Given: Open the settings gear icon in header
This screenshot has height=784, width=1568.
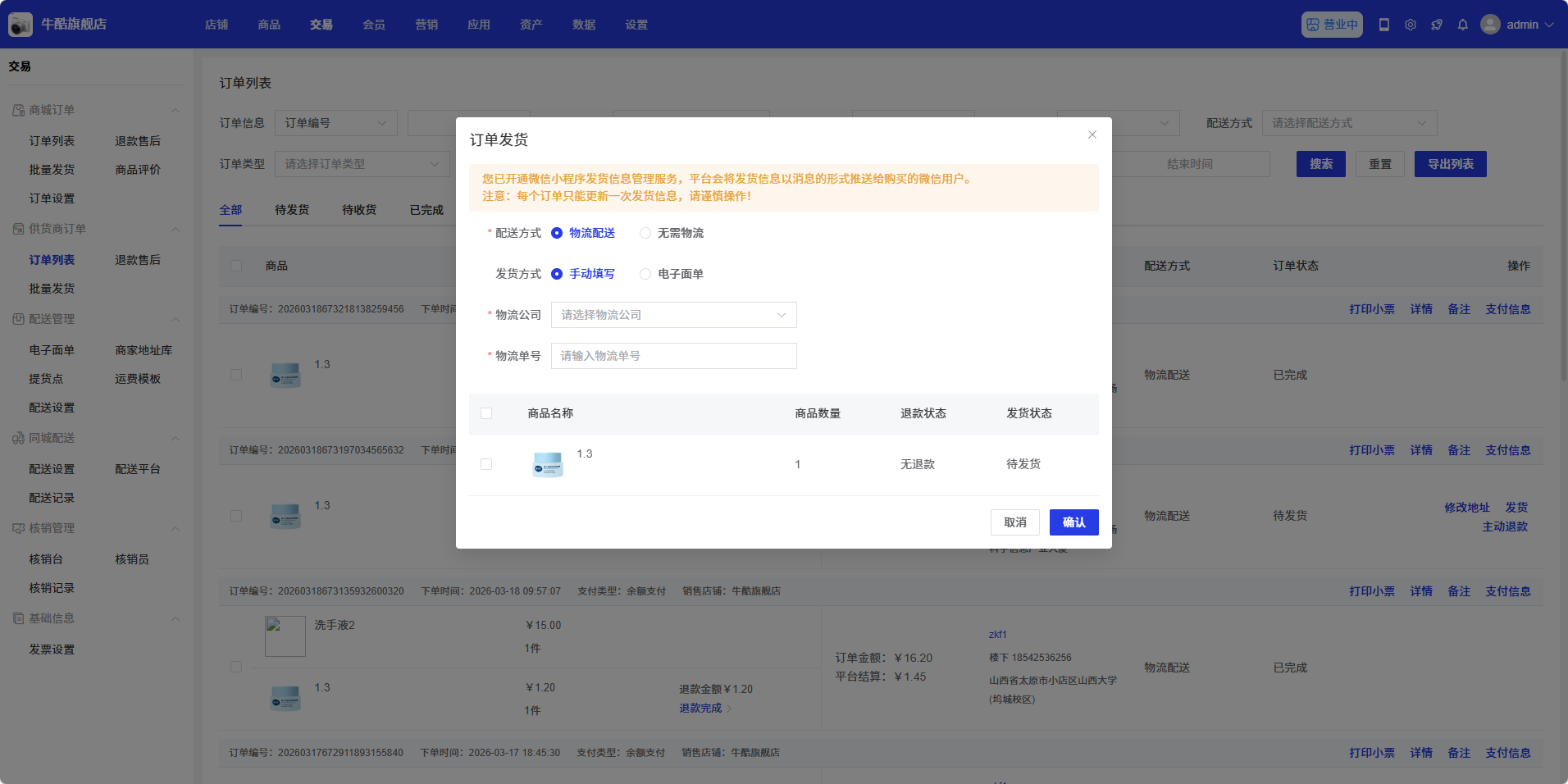Looking at the screenshot, I should (1410, 25).
